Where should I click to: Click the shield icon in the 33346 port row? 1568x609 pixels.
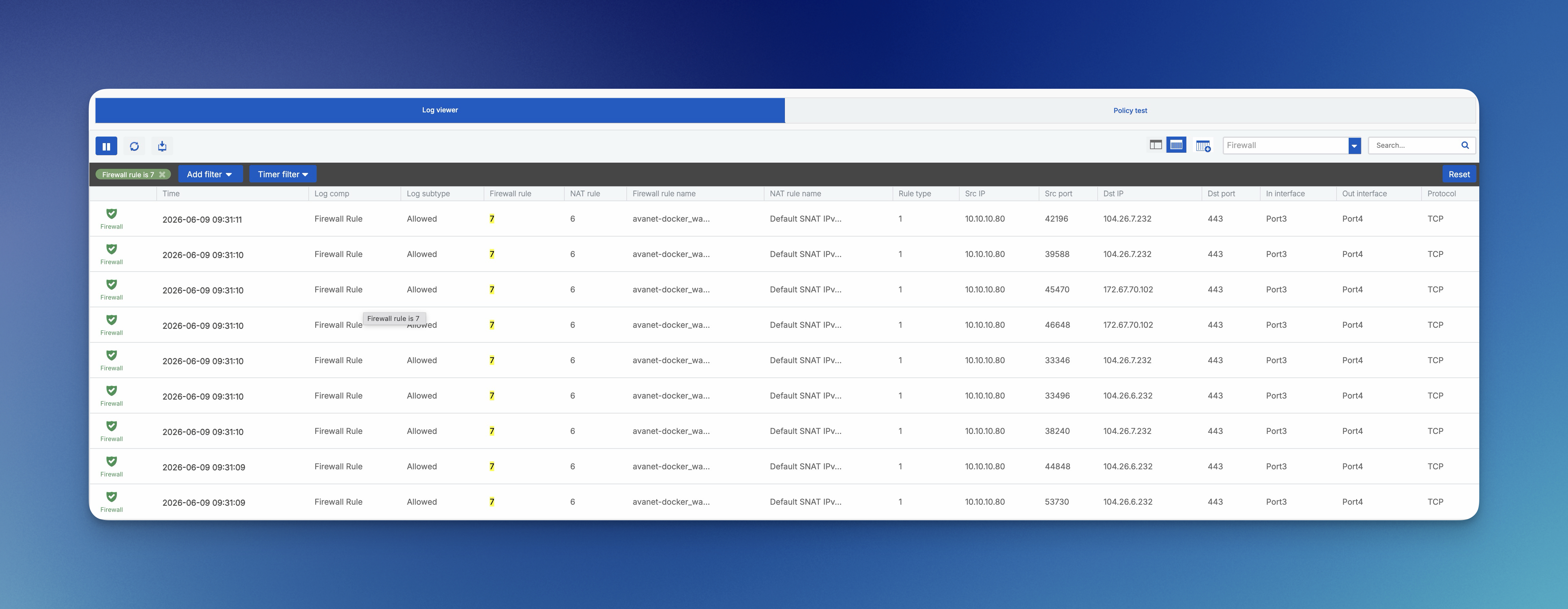tap(111, 355)
